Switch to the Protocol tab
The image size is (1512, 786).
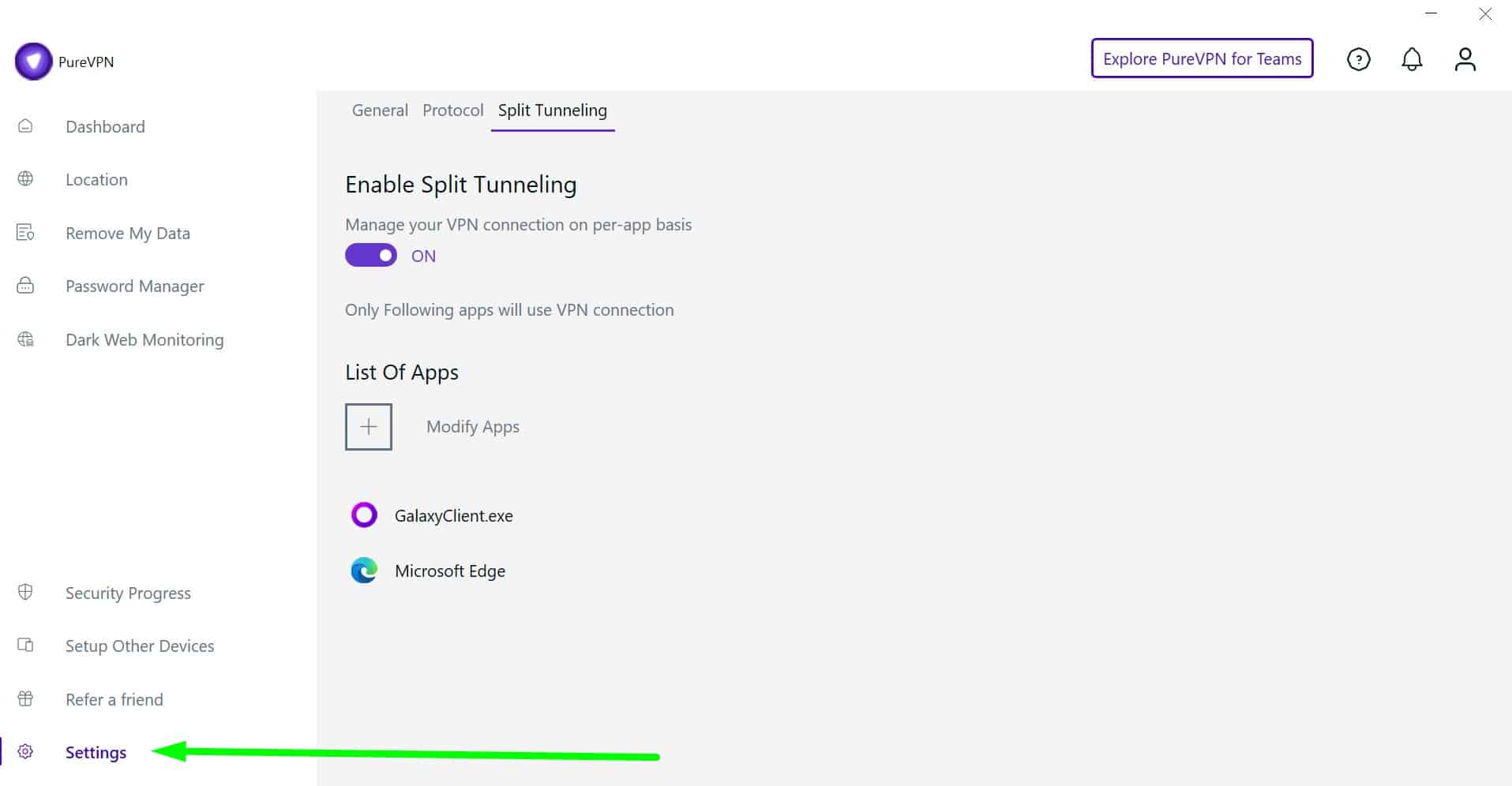[x=453, y=110]
